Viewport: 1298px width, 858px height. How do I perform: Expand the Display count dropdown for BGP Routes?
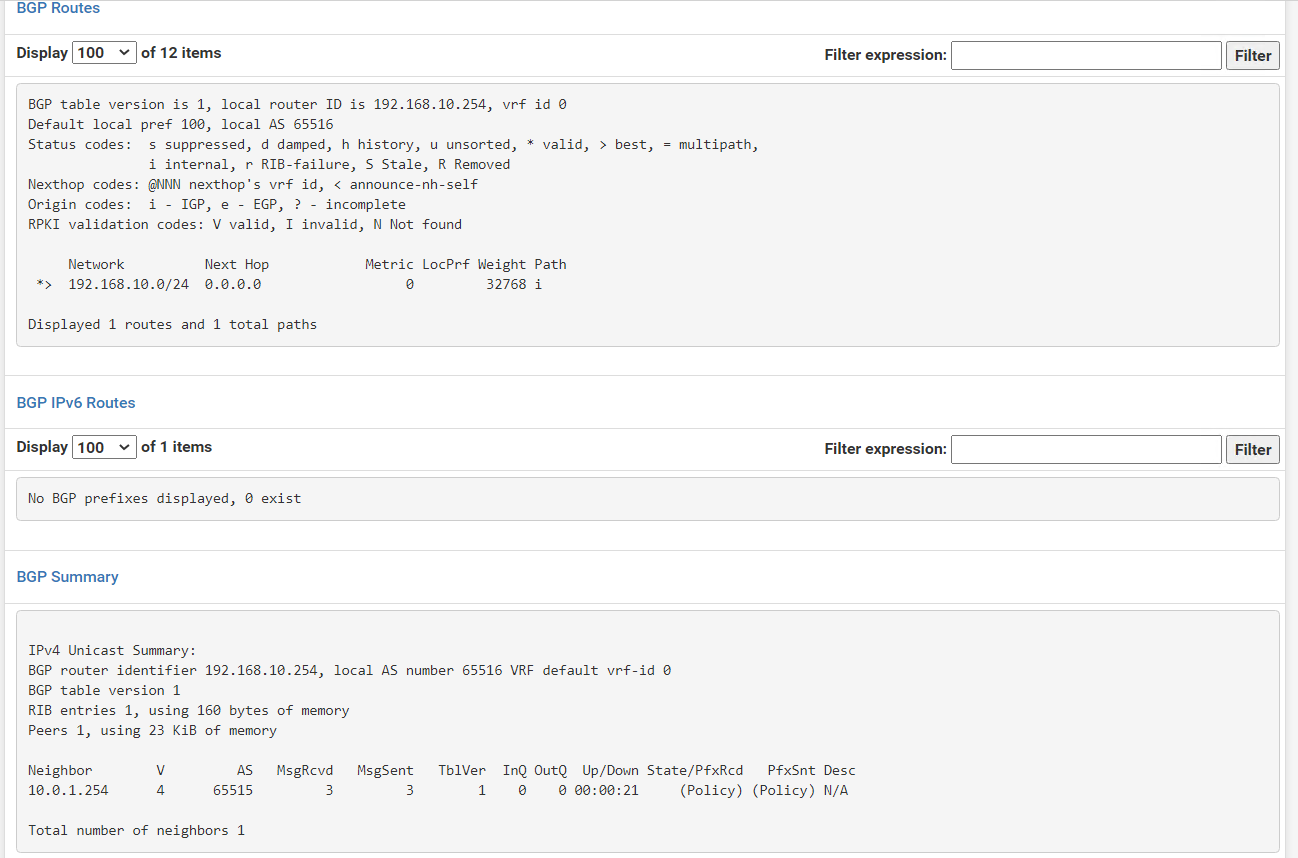point(104,53)
